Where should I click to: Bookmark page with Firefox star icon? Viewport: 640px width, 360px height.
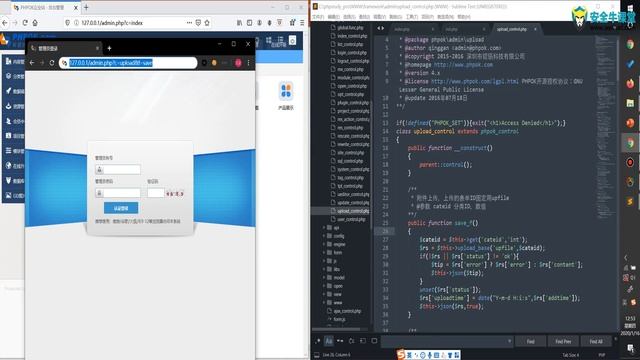pos(207,23)
